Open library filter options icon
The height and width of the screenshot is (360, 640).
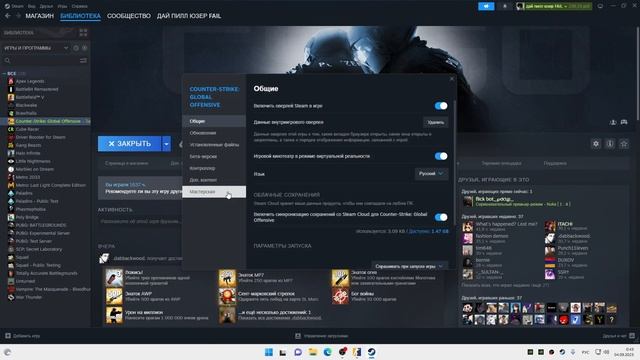point(83,60)
